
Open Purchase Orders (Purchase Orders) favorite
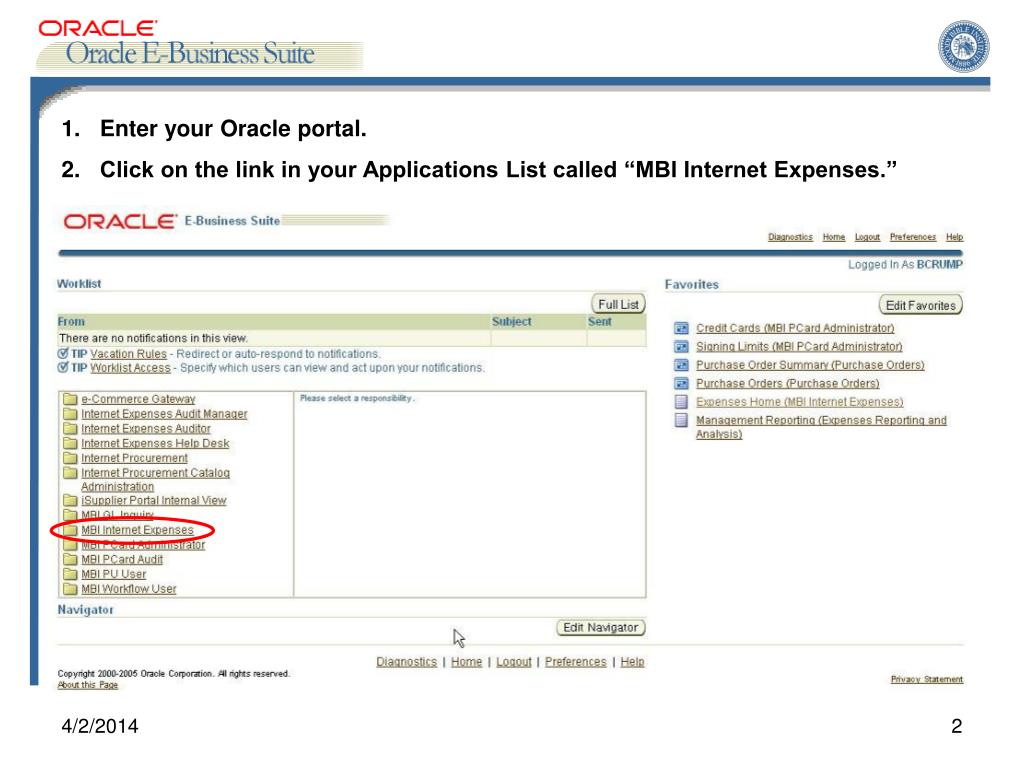[788, 383]
